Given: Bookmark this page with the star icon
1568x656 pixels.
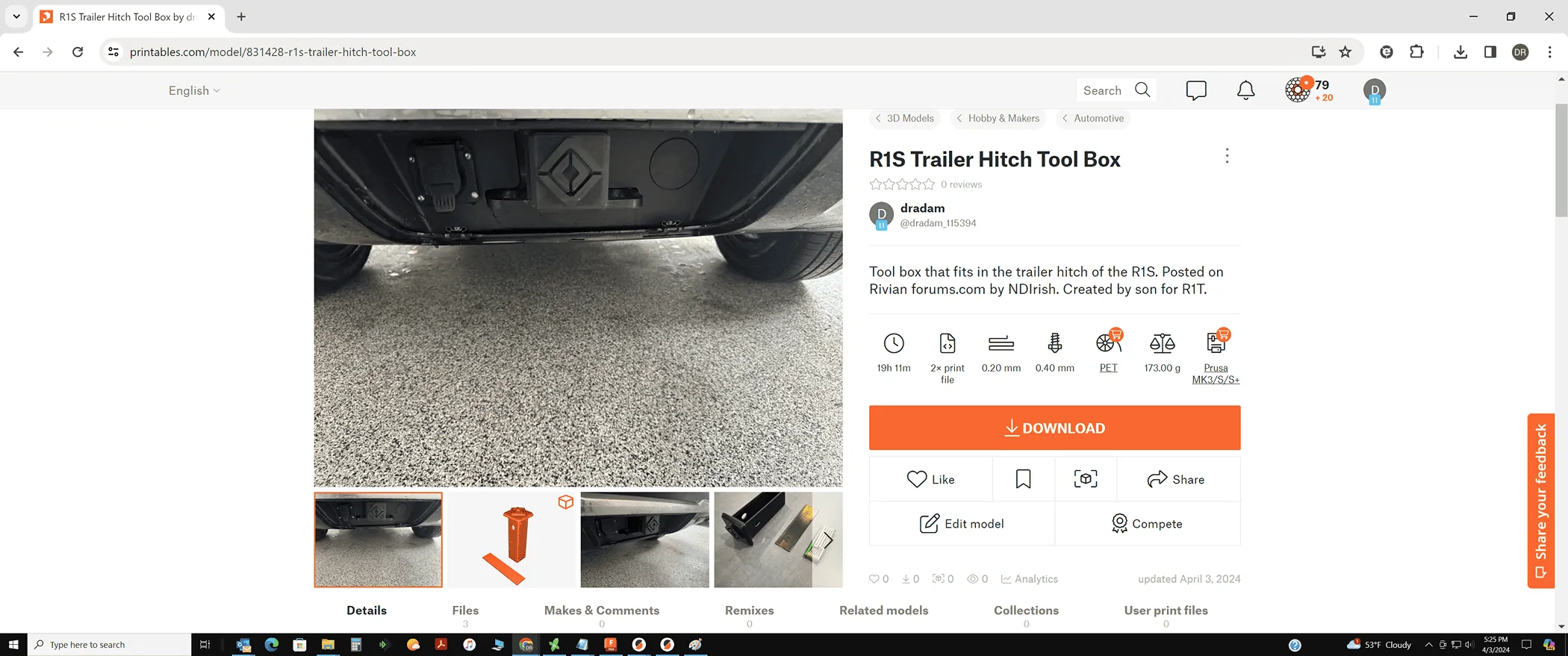Looking at the screenshot, I should (x=1345, y=51).
